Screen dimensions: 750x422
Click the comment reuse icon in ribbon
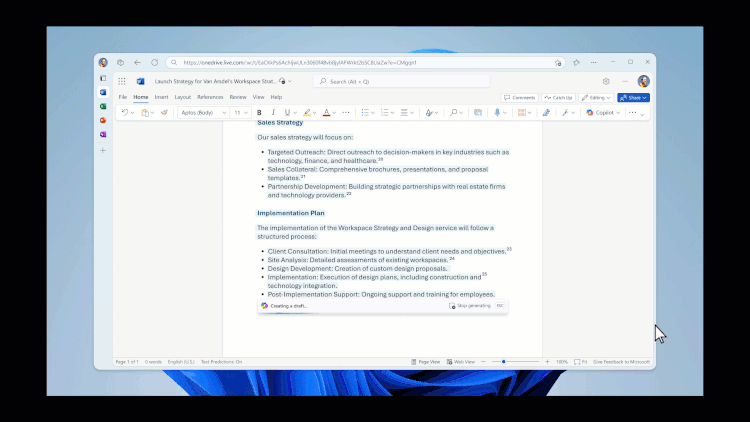point(478,112)
